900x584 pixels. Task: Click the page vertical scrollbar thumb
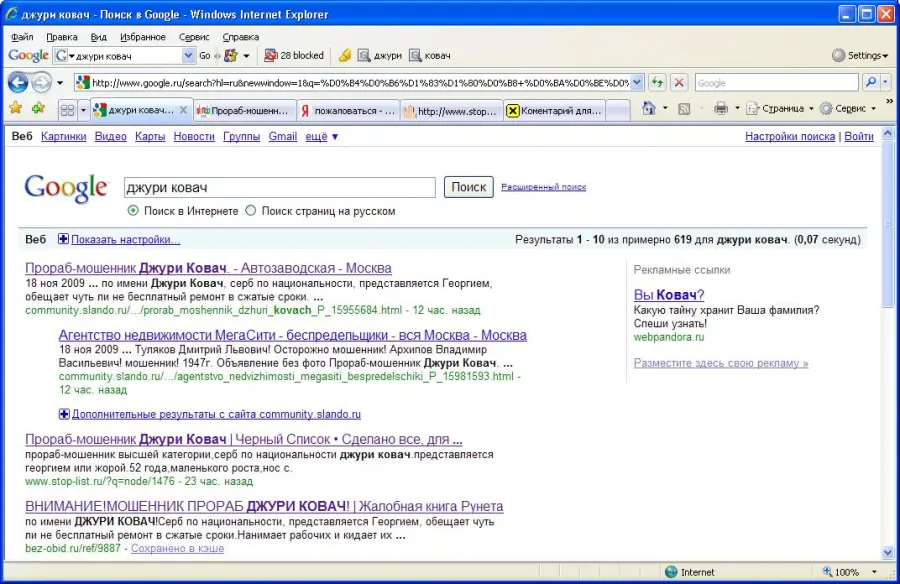click(888, 224)
